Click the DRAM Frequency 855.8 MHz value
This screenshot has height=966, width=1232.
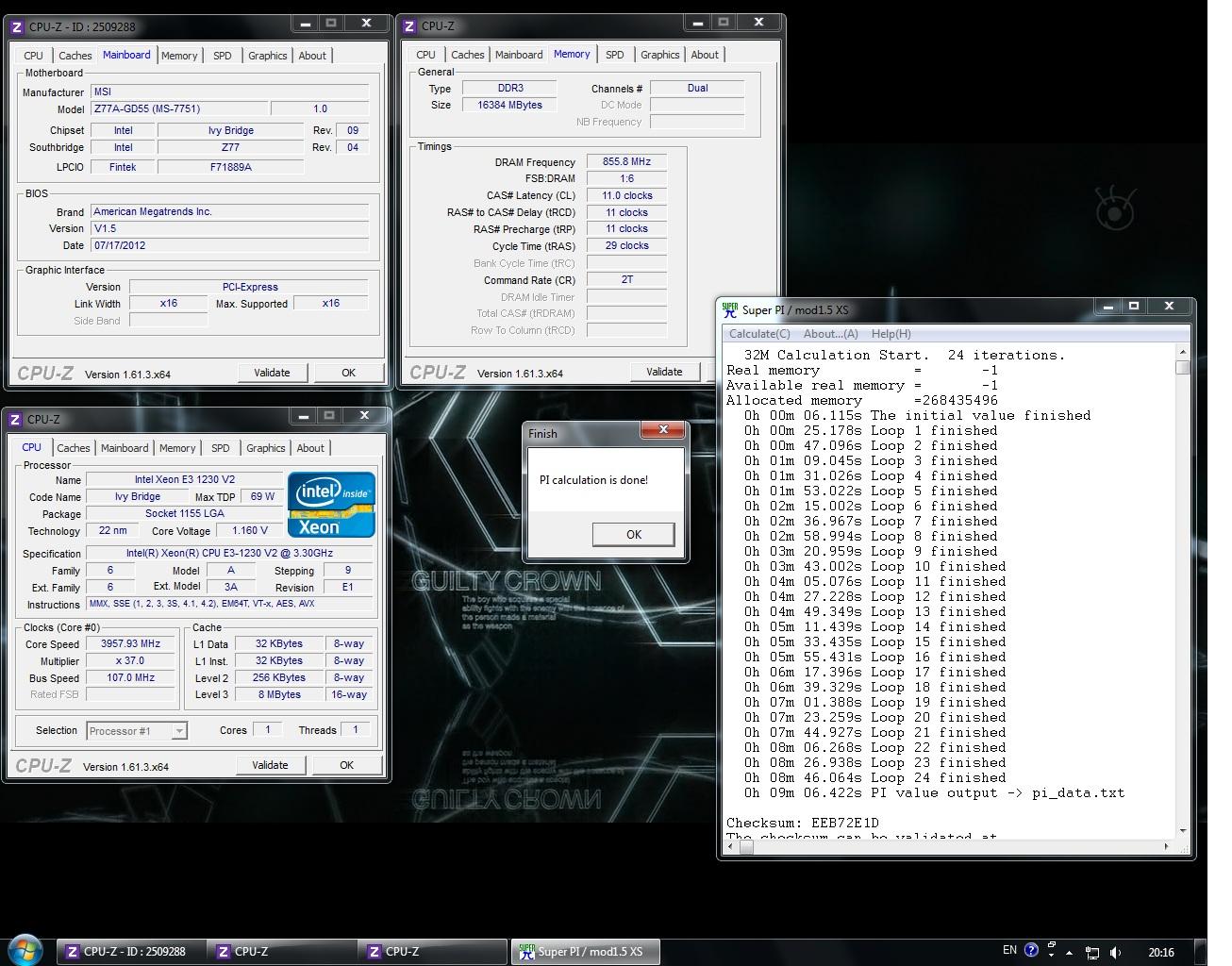(626, 161)
